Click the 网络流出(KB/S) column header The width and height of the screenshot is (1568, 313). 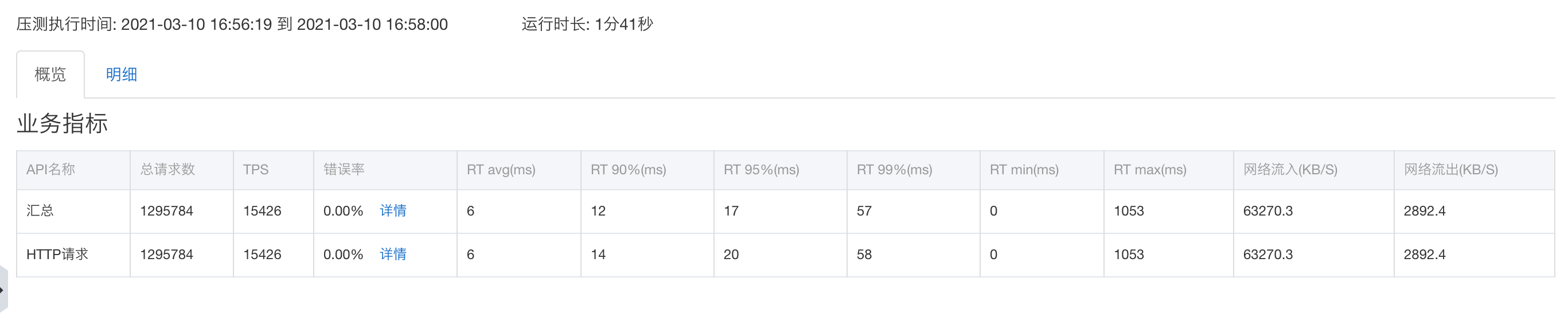click(x=1450, y=169)
